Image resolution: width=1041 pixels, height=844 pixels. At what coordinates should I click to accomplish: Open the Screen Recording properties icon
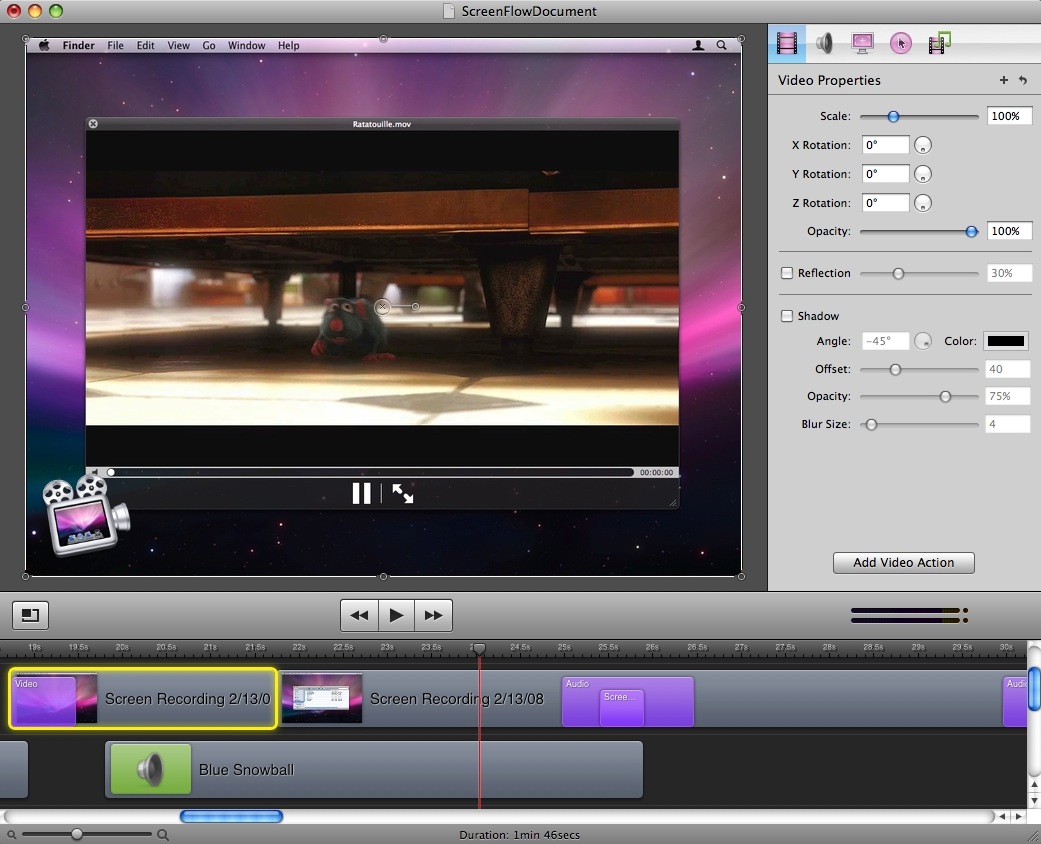coord(862,43)
